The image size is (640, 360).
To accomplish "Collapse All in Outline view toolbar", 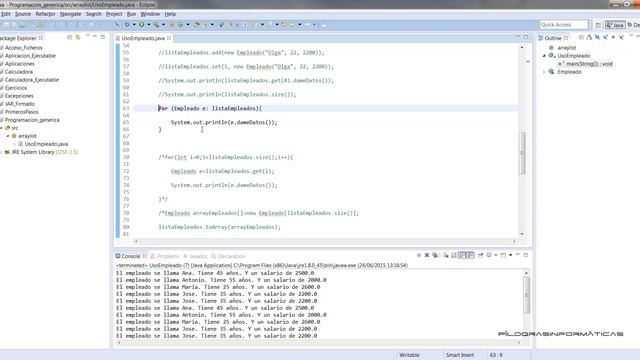I will (x=581, y=38).
